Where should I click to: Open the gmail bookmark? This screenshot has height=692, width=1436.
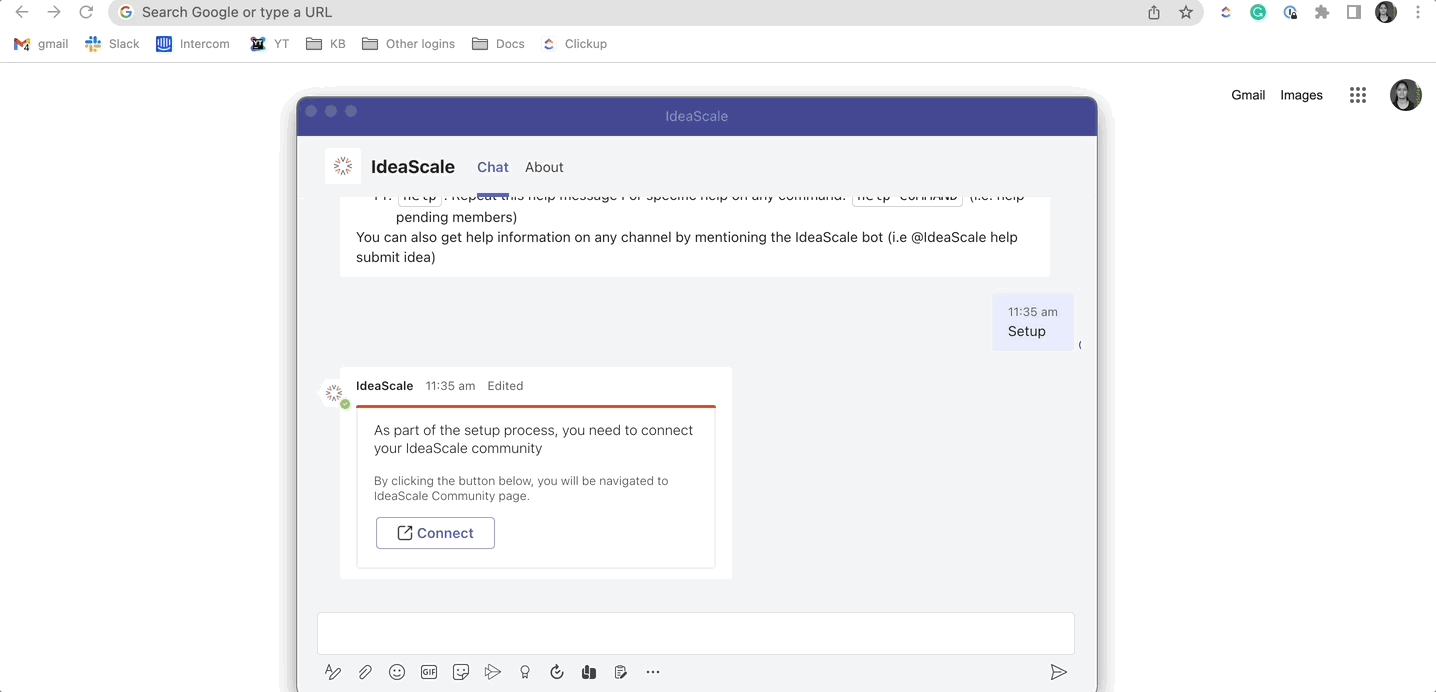[41, 44]
